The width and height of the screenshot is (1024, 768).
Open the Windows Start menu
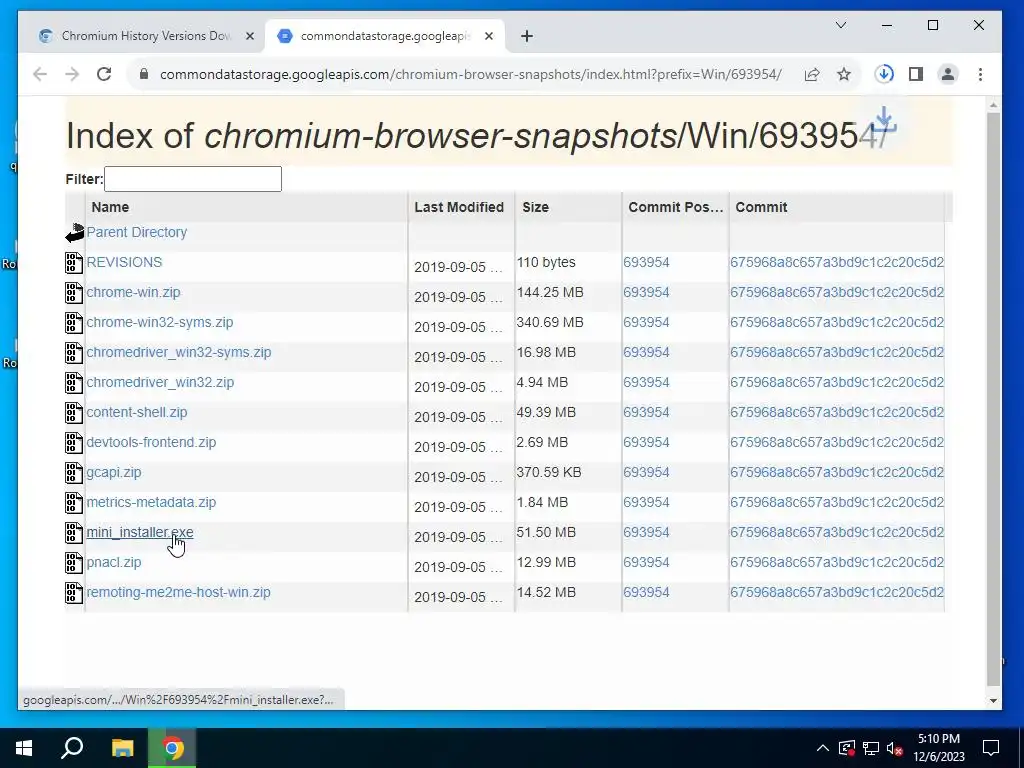24,748
